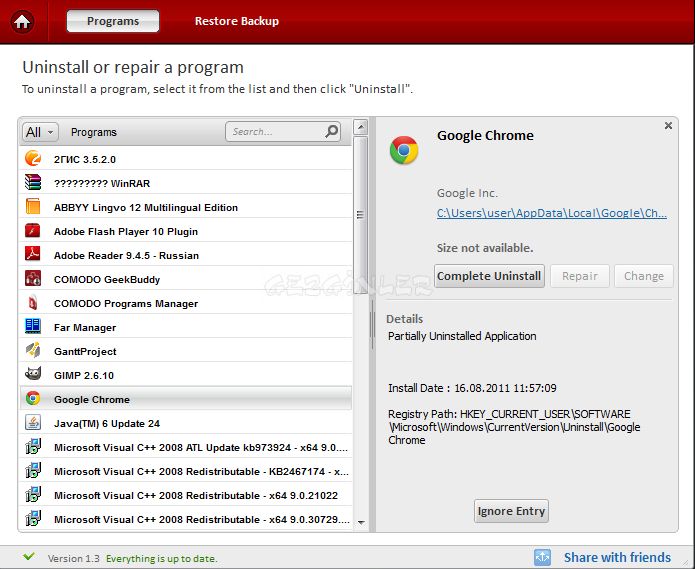
Task: Click 'Version 1.3' status text
Action: [74, 558]
